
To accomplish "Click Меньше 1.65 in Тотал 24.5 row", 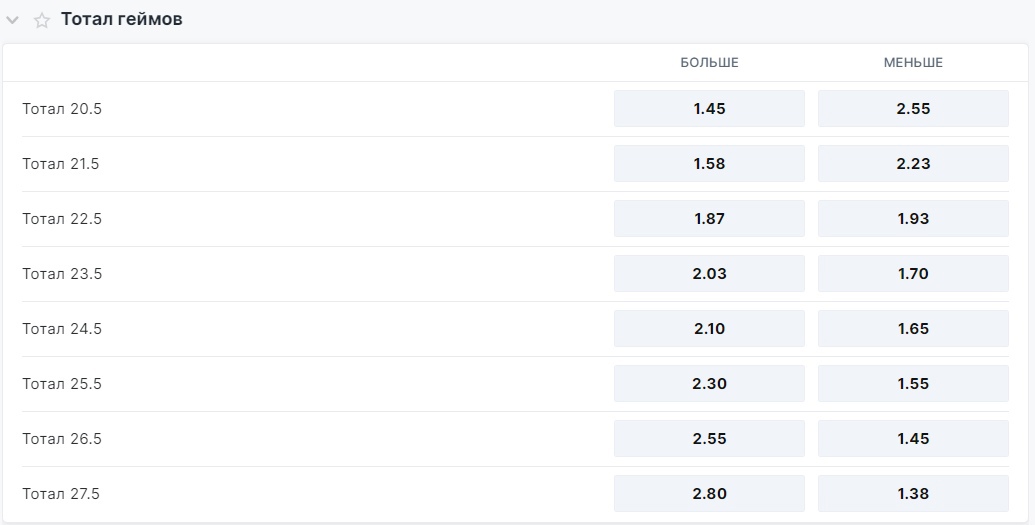I will pyautogui.click(x=913, y=329).
